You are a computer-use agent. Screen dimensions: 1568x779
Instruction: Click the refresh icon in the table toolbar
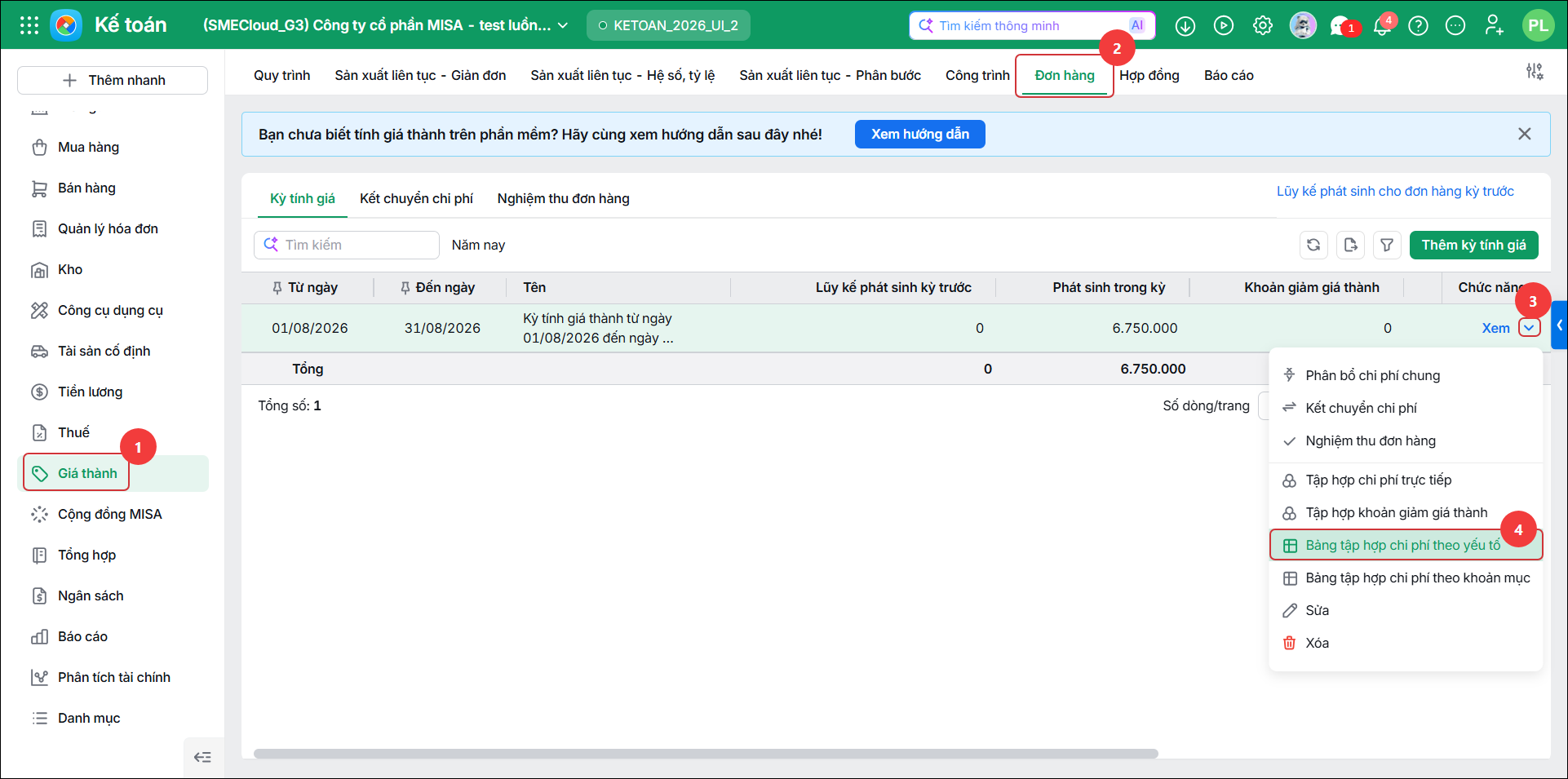pos(1313,245)
